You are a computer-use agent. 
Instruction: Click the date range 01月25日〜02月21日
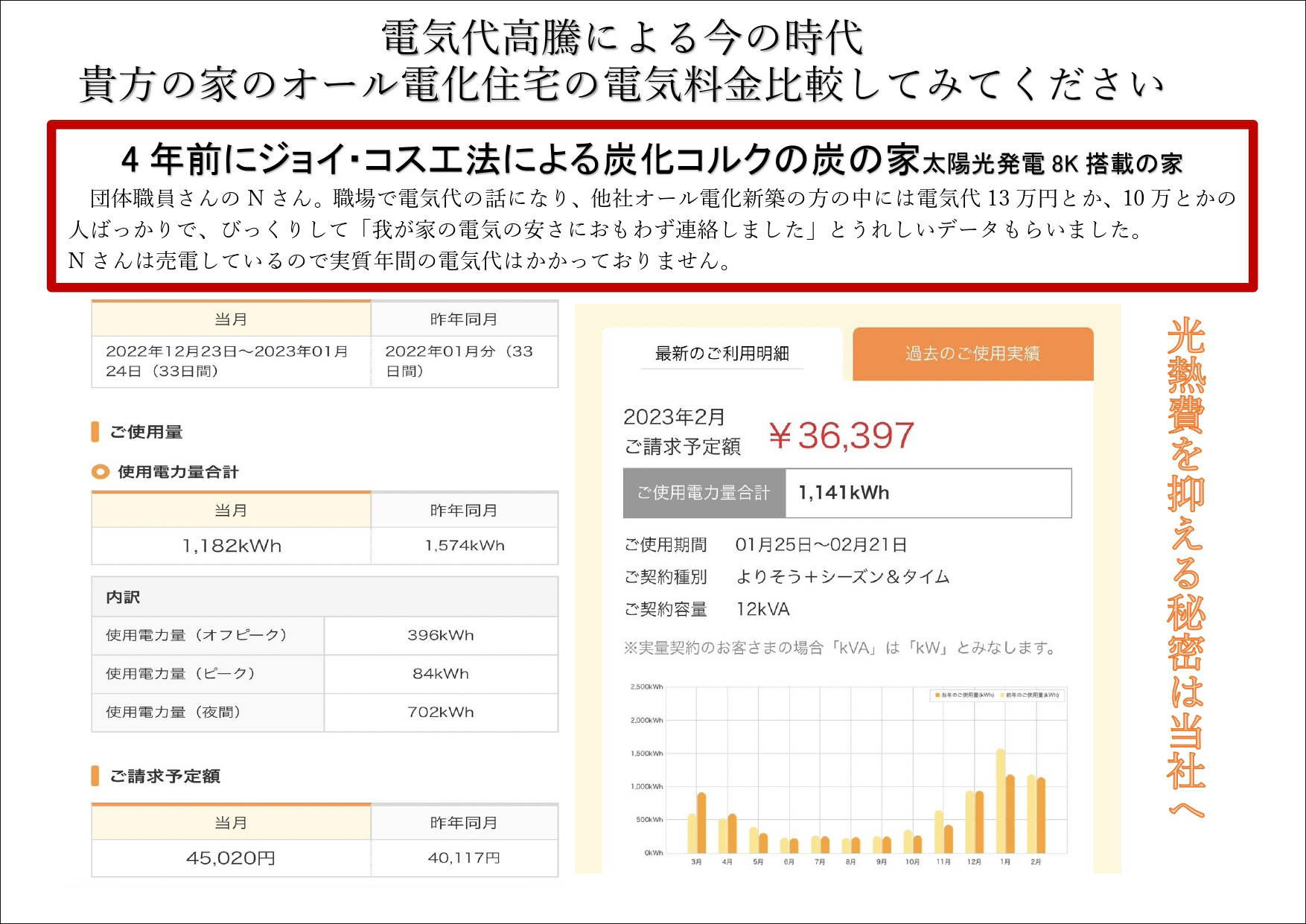pyautogui.click(x=821, y=545)
